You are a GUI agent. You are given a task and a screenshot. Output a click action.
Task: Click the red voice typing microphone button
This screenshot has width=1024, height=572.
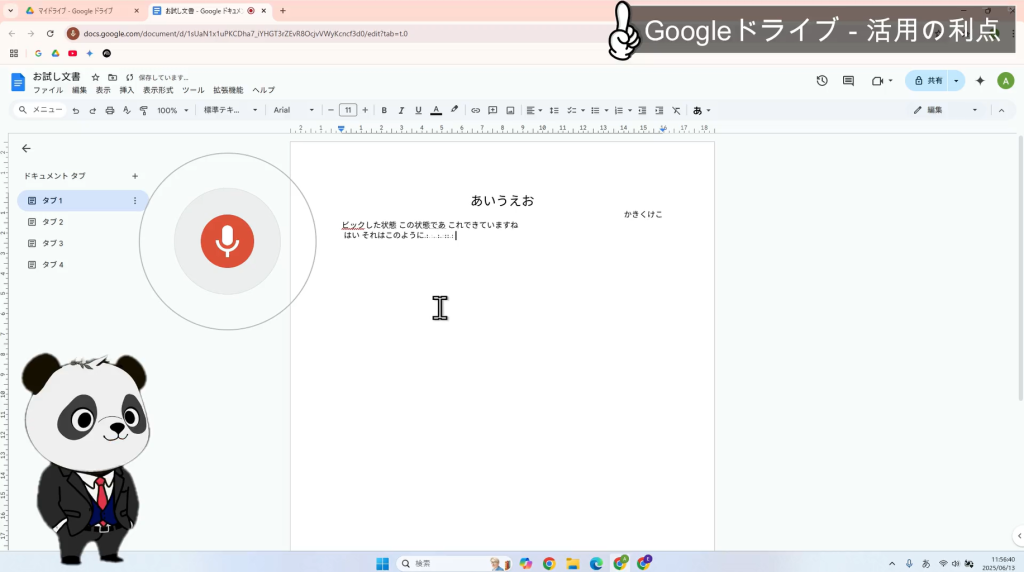coord(227,241)
